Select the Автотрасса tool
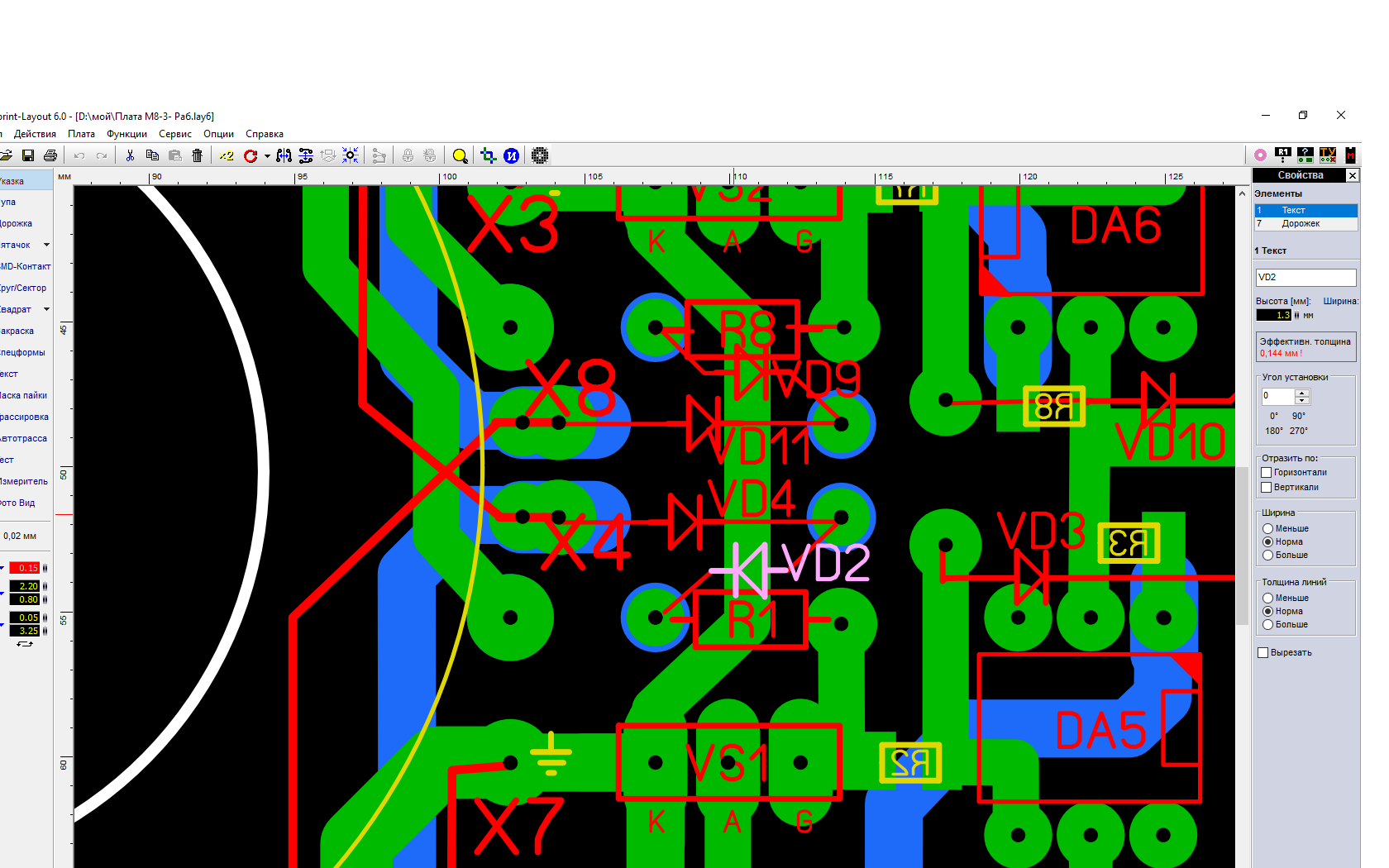 (26, 438)
